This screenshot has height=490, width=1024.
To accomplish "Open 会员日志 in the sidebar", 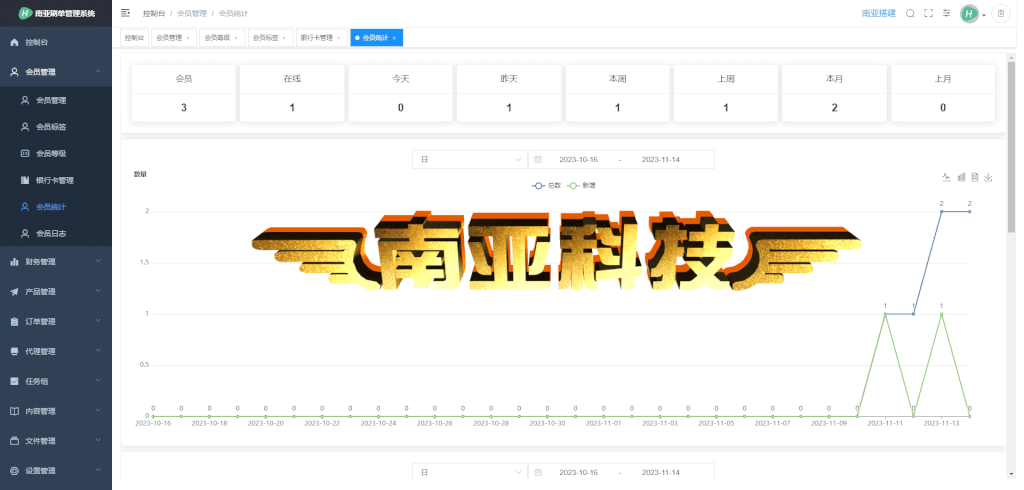I will (x=56, y=233).
